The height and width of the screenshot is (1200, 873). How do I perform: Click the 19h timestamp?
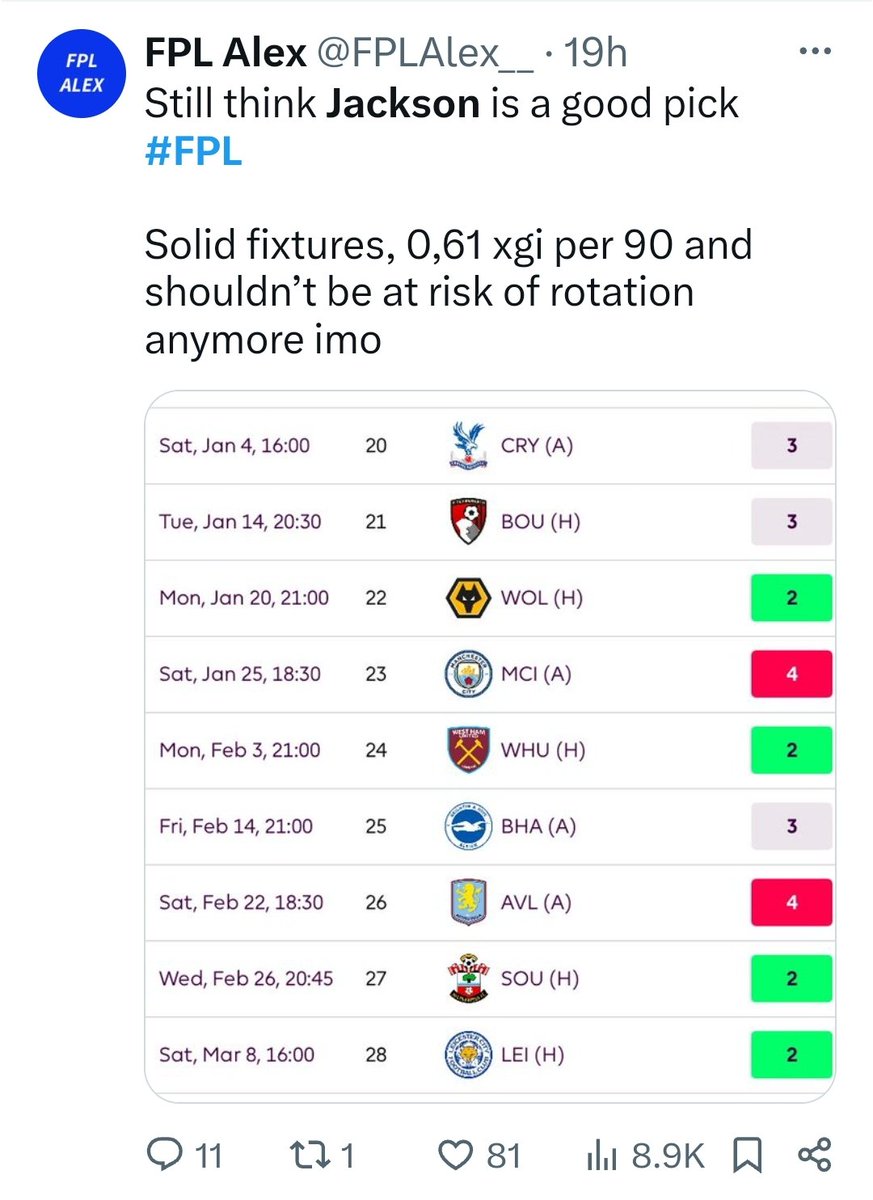pyautogui.click(x=596, y=54)
